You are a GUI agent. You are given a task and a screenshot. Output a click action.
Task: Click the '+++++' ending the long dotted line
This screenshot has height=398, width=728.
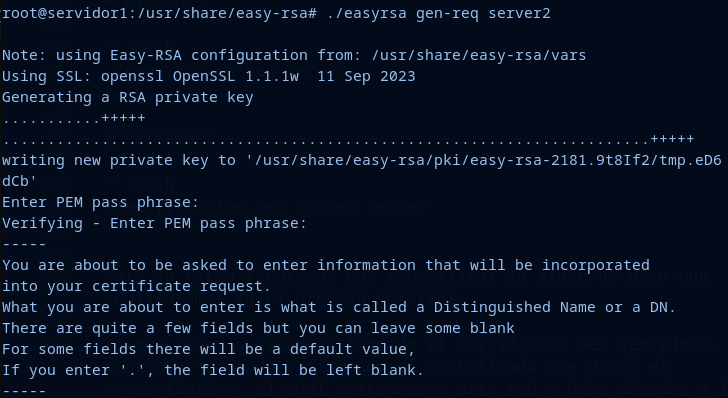tap(672, 139)
